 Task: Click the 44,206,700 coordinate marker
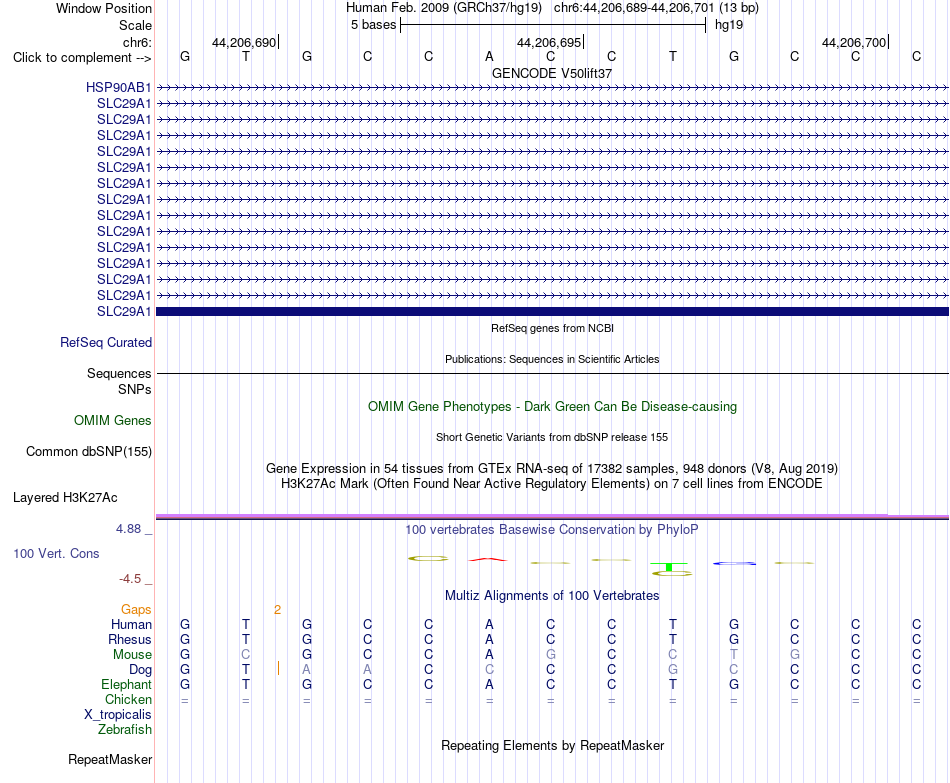click(x=854, y=42)
